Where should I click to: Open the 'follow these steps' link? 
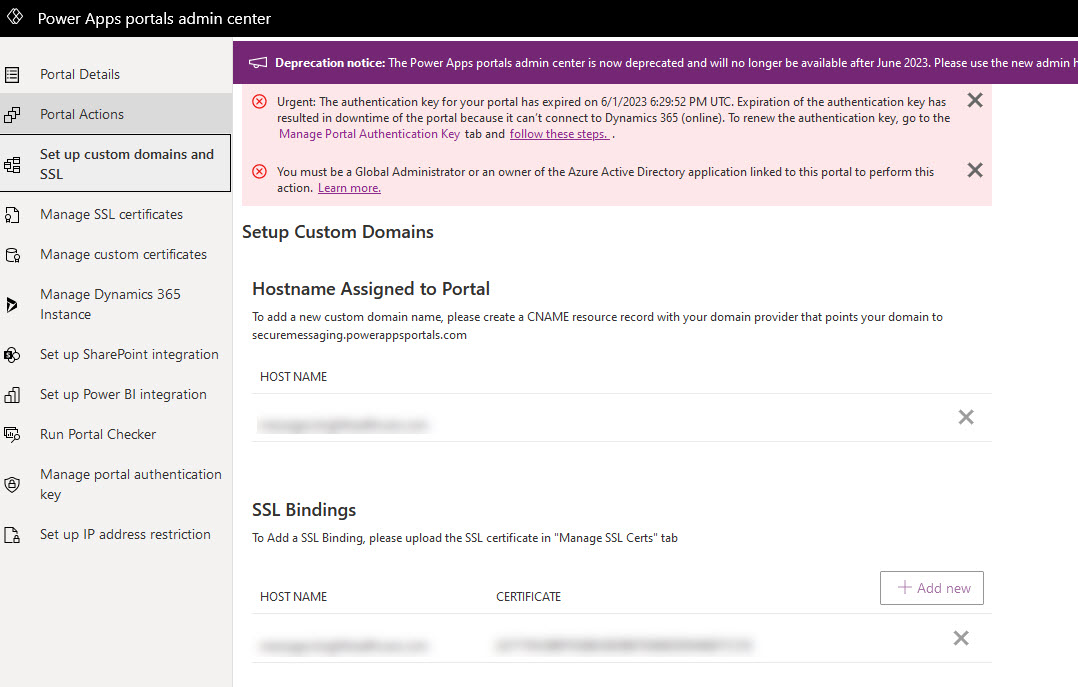click(x=559, y=134)
